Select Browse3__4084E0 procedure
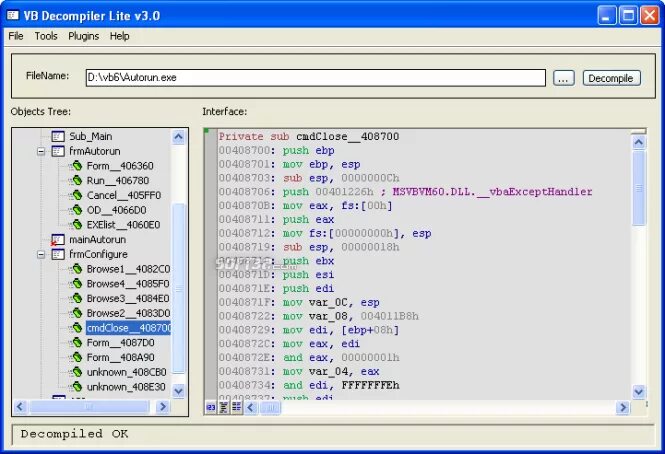Screen dimensions: 665x454 pyautogui.click(x=128, y=299)
